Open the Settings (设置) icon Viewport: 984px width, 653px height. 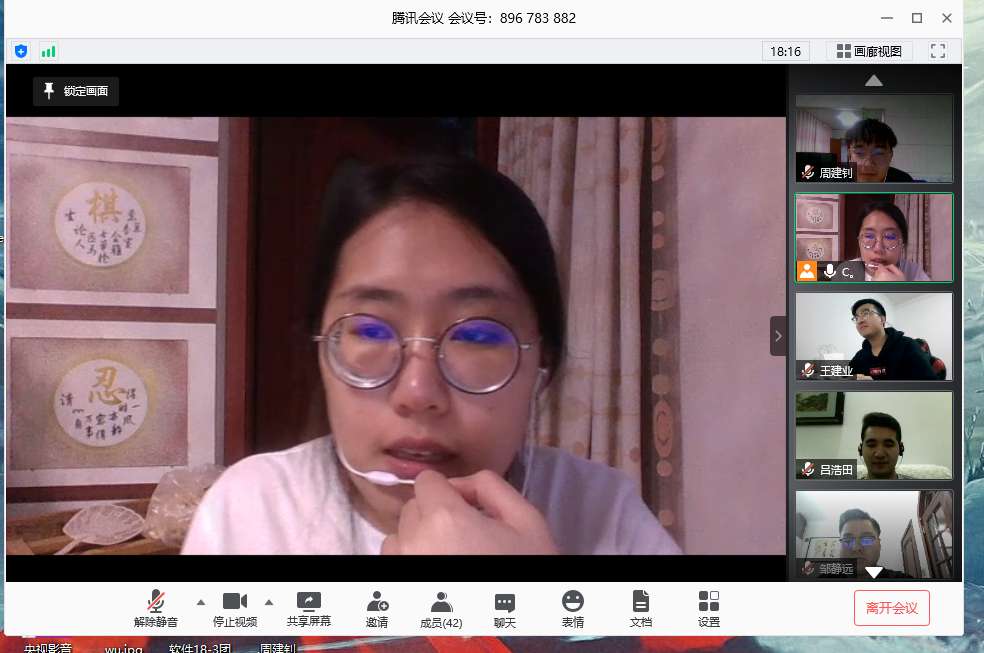pyautogui.click(x=709, y=608)
